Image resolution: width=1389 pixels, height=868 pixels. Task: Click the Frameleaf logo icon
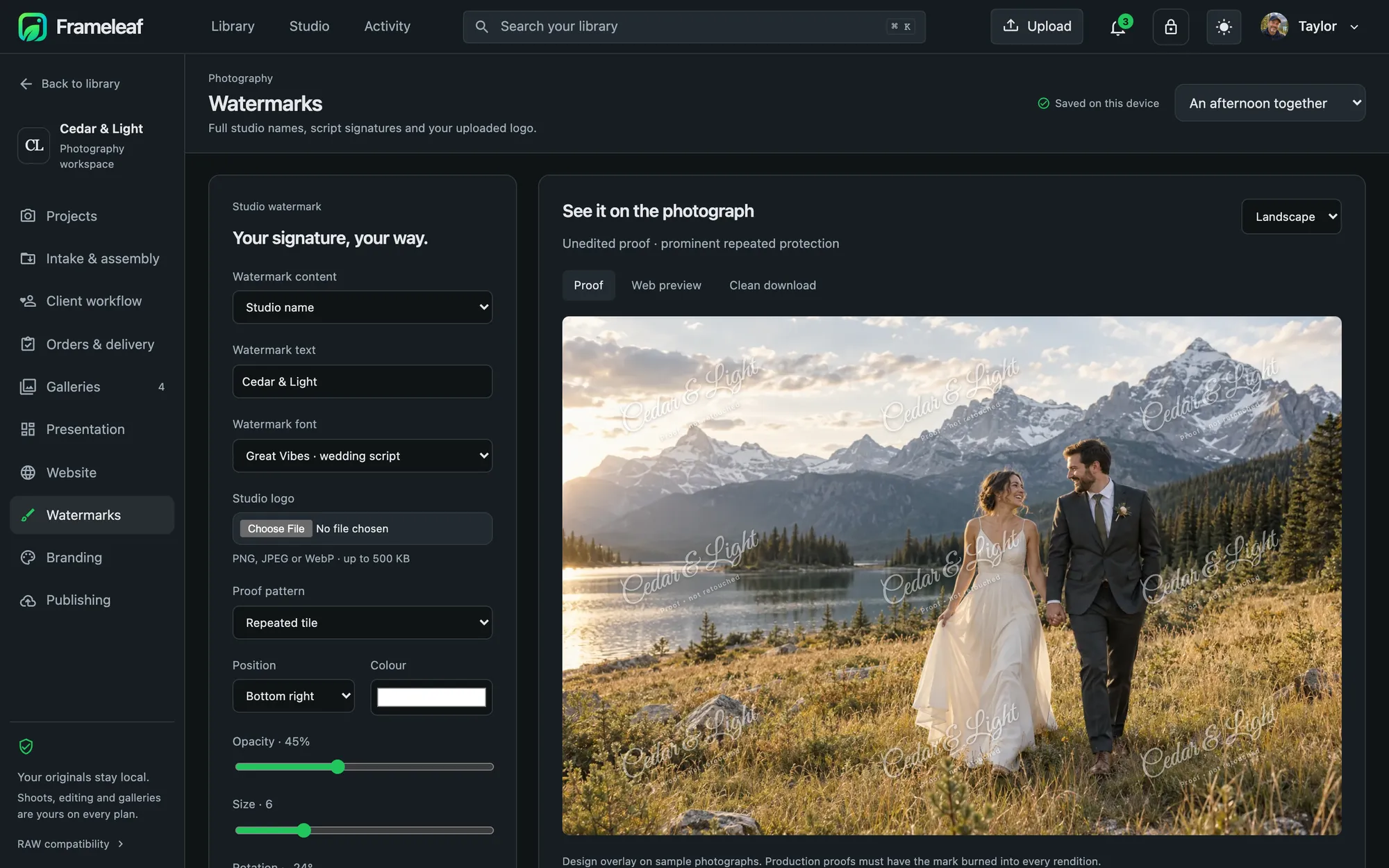(32, 26)
